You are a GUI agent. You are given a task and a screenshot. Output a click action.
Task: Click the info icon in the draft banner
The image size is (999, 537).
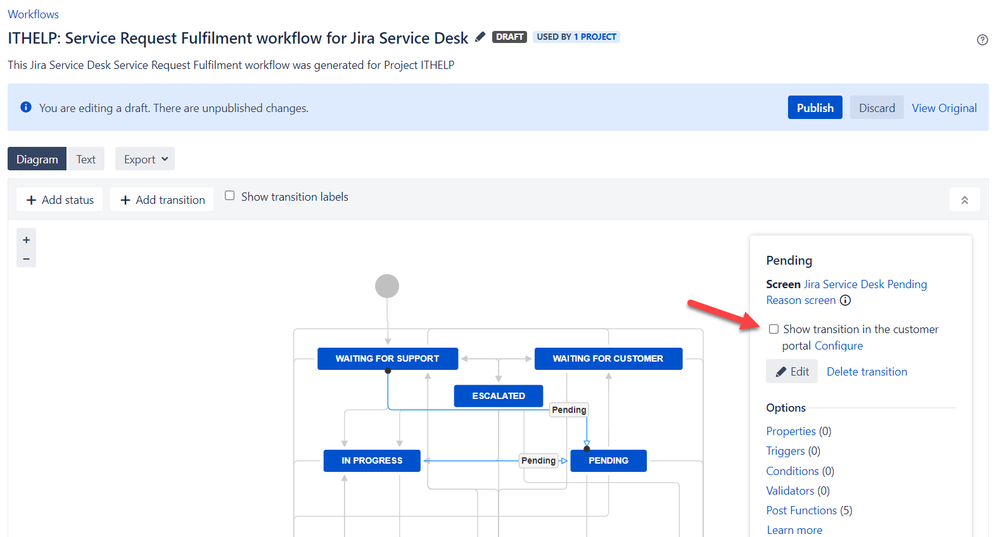(25, 107)
